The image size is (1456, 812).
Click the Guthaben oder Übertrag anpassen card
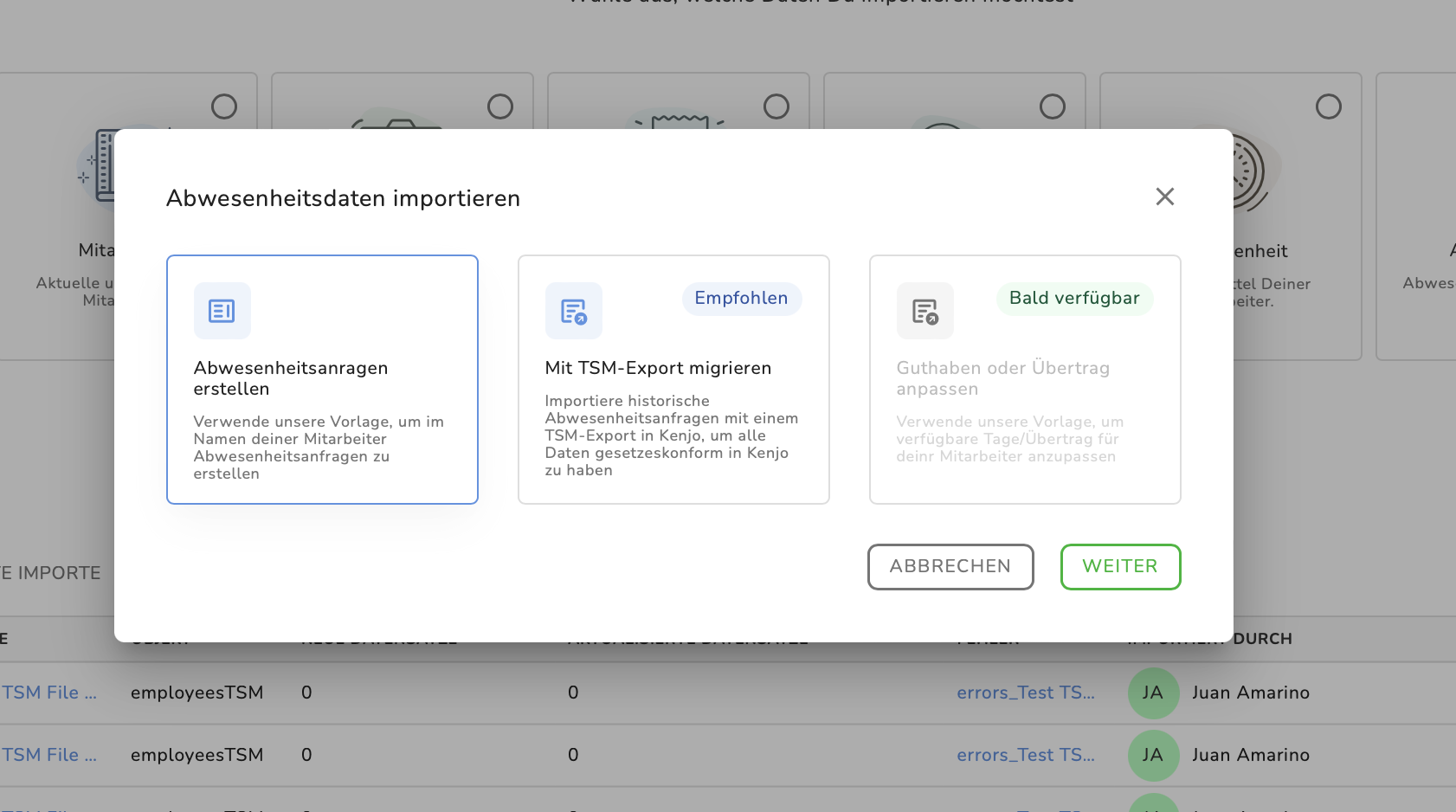tap(1025, 379)
